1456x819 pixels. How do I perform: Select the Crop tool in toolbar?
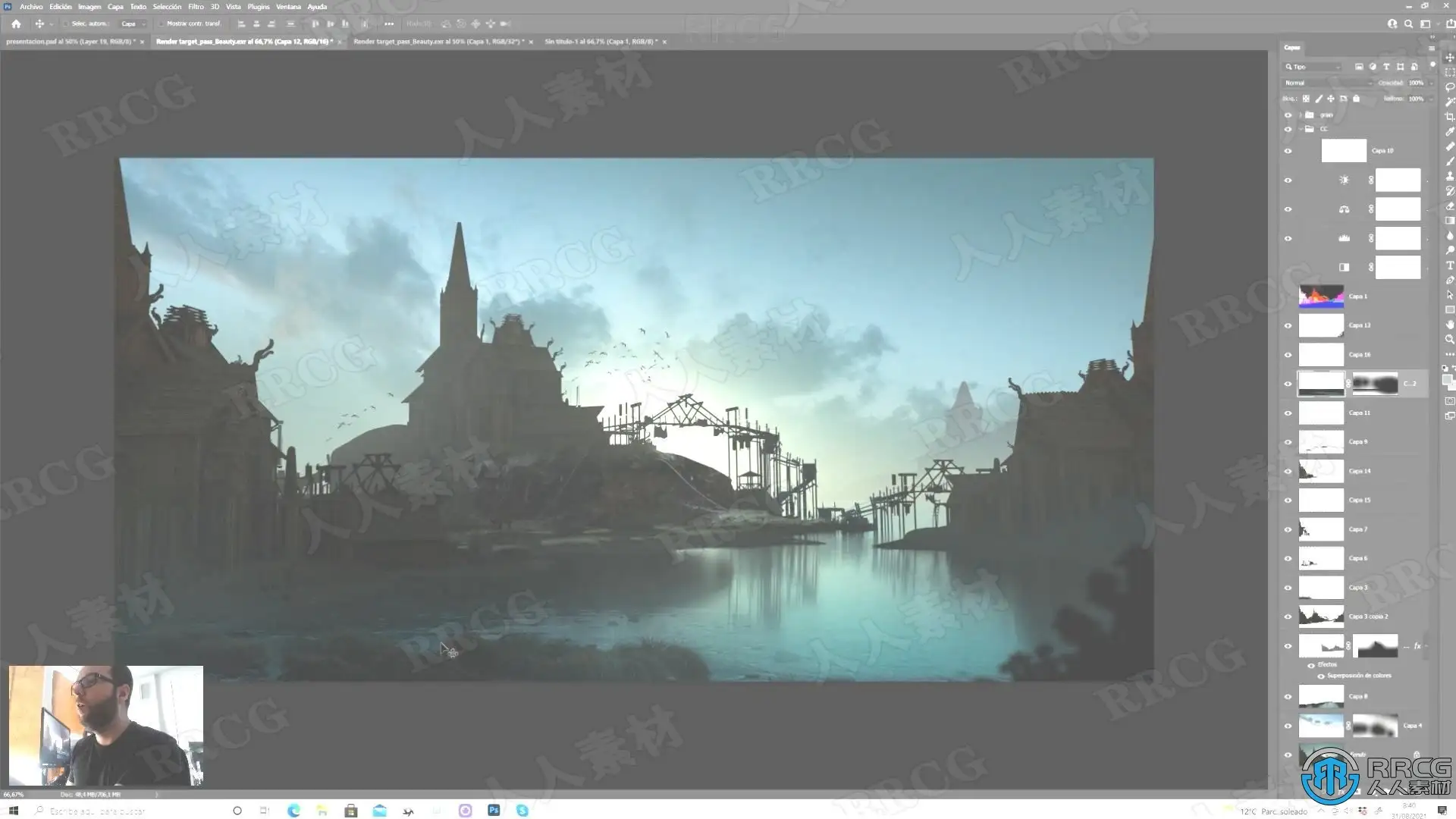click(x=1449, y=117)
